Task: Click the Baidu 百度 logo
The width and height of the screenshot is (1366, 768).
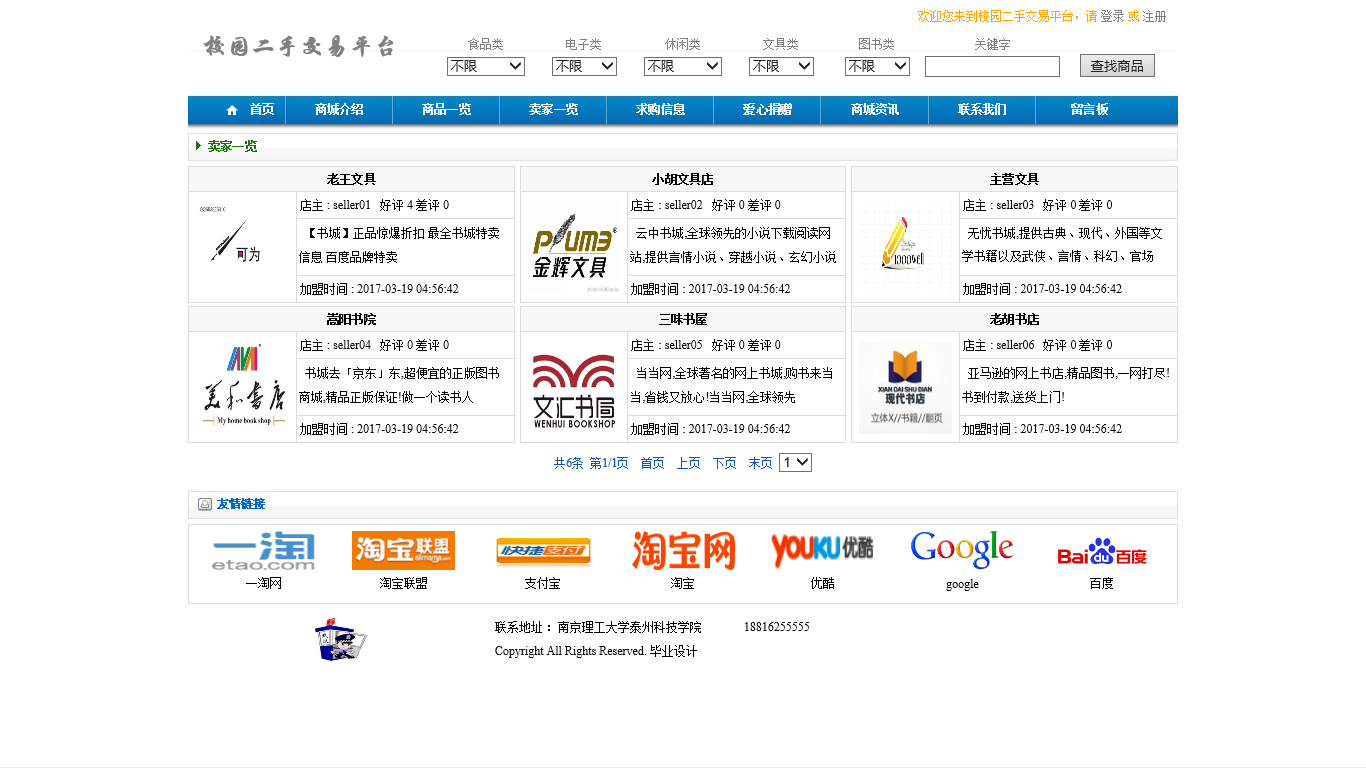Action: click(x=1101, y=552)
